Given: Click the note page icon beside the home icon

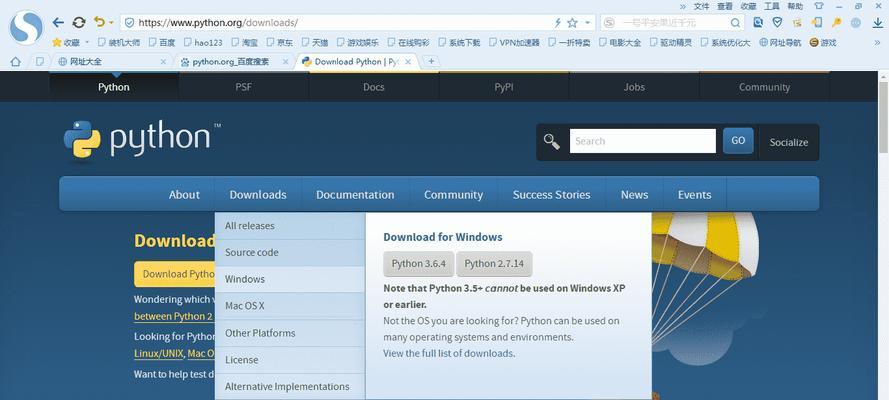Looking at the screenshot, I should [40, 61].
